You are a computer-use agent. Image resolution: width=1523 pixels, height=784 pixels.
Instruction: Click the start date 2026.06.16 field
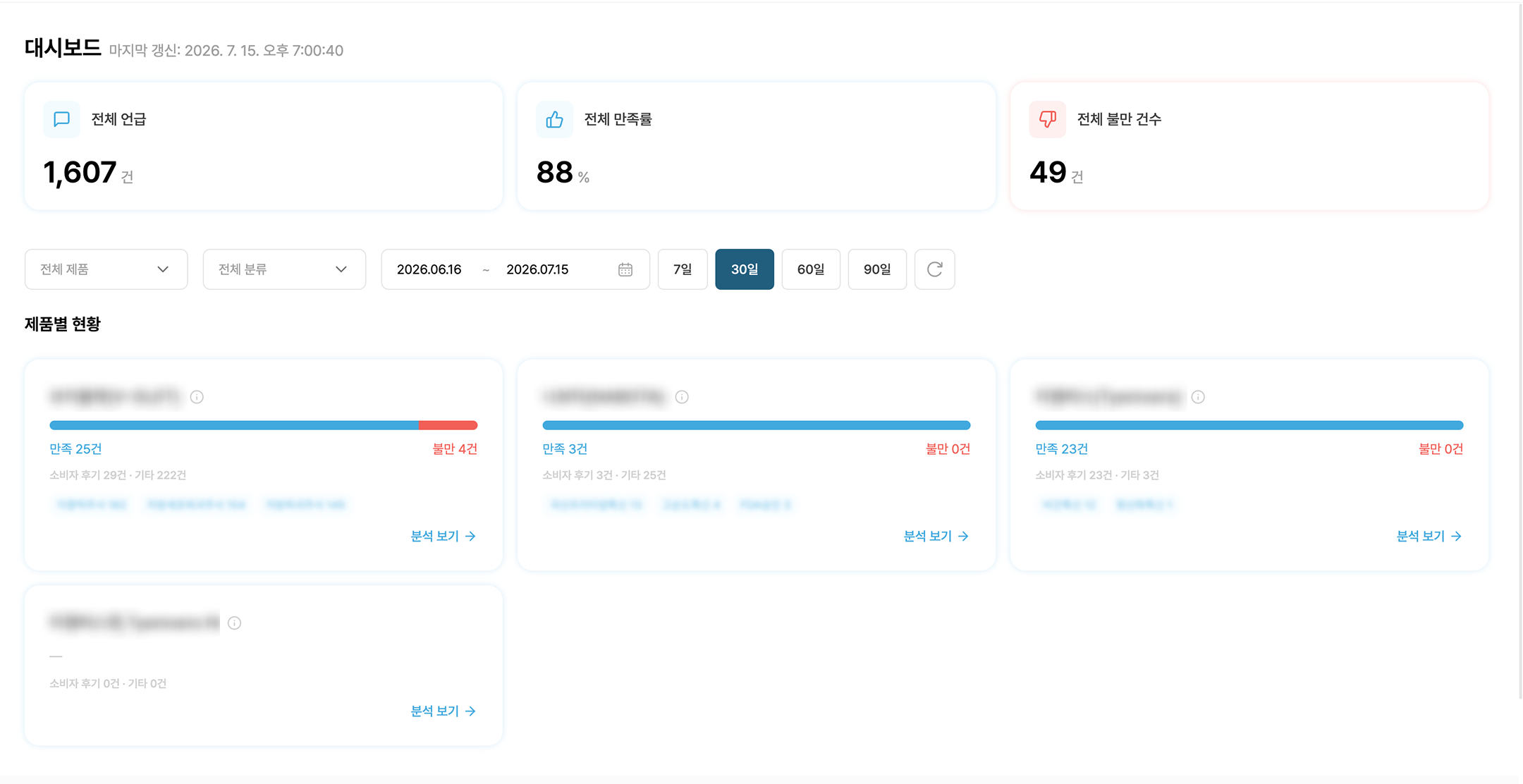[429, 269]
